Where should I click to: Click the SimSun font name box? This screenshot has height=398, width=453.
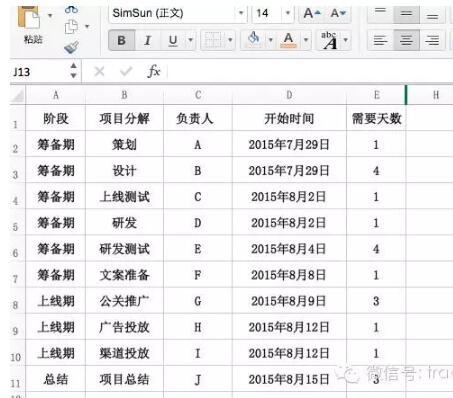point(173,13)
